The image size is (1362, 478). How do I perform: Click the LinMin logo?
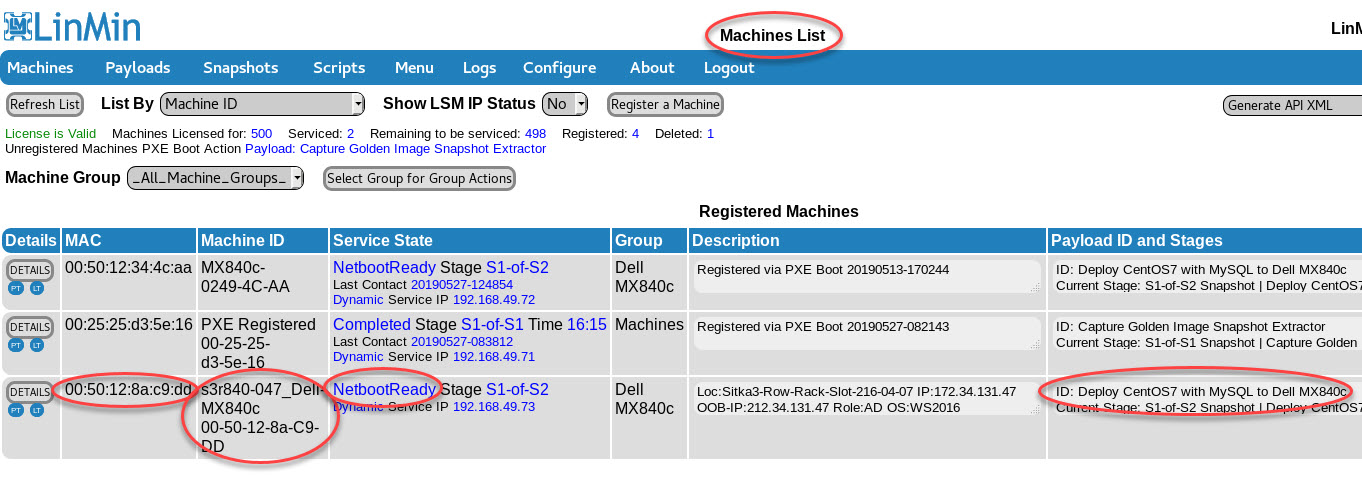click(x=72, y=25)
